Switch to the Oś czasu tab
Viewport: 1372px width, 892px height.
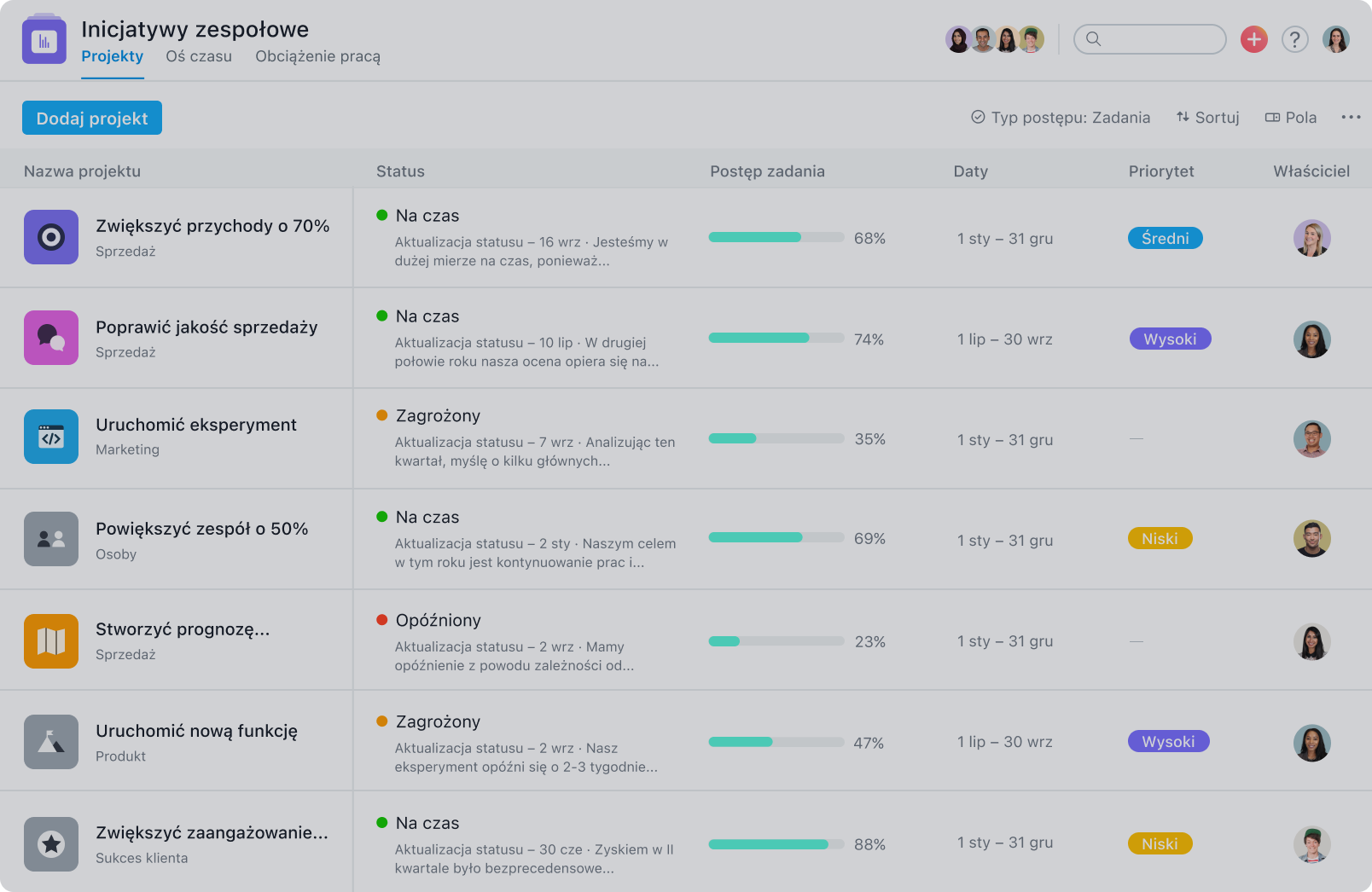coord(199,56)
